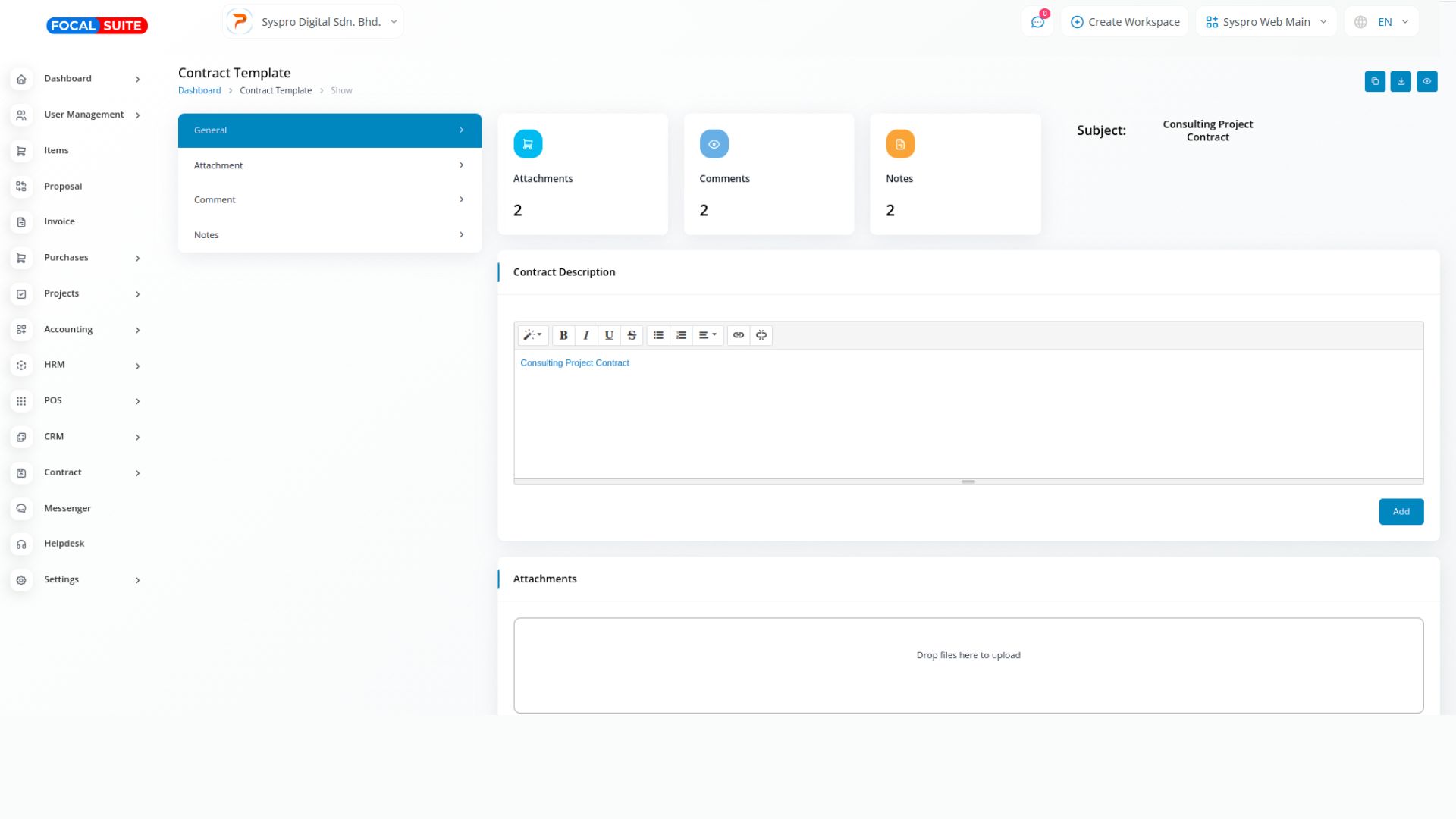Toggle bold formatting in the editor
Viewport: 1456px width, 819px height.
563,335
